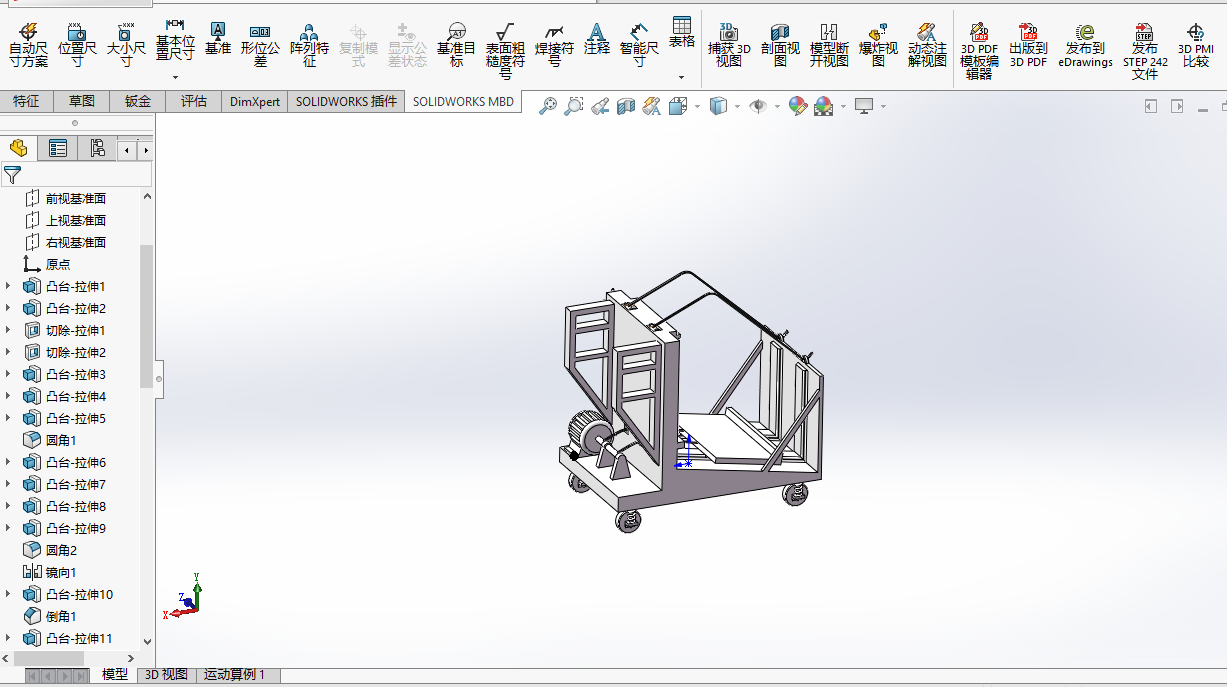Expand the 凸台-拉伸10 feature
Image resolution: width=1227 pixels, height=687 pixels.
click(x=9, y=594)
